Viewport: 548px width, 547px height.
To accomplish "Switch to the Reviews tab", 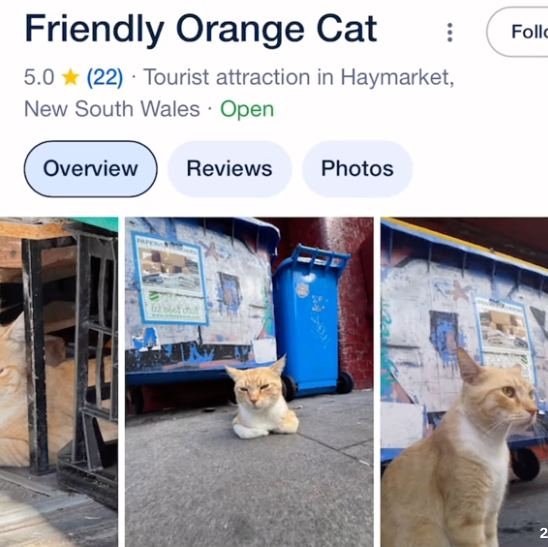I will pos(229,169).
